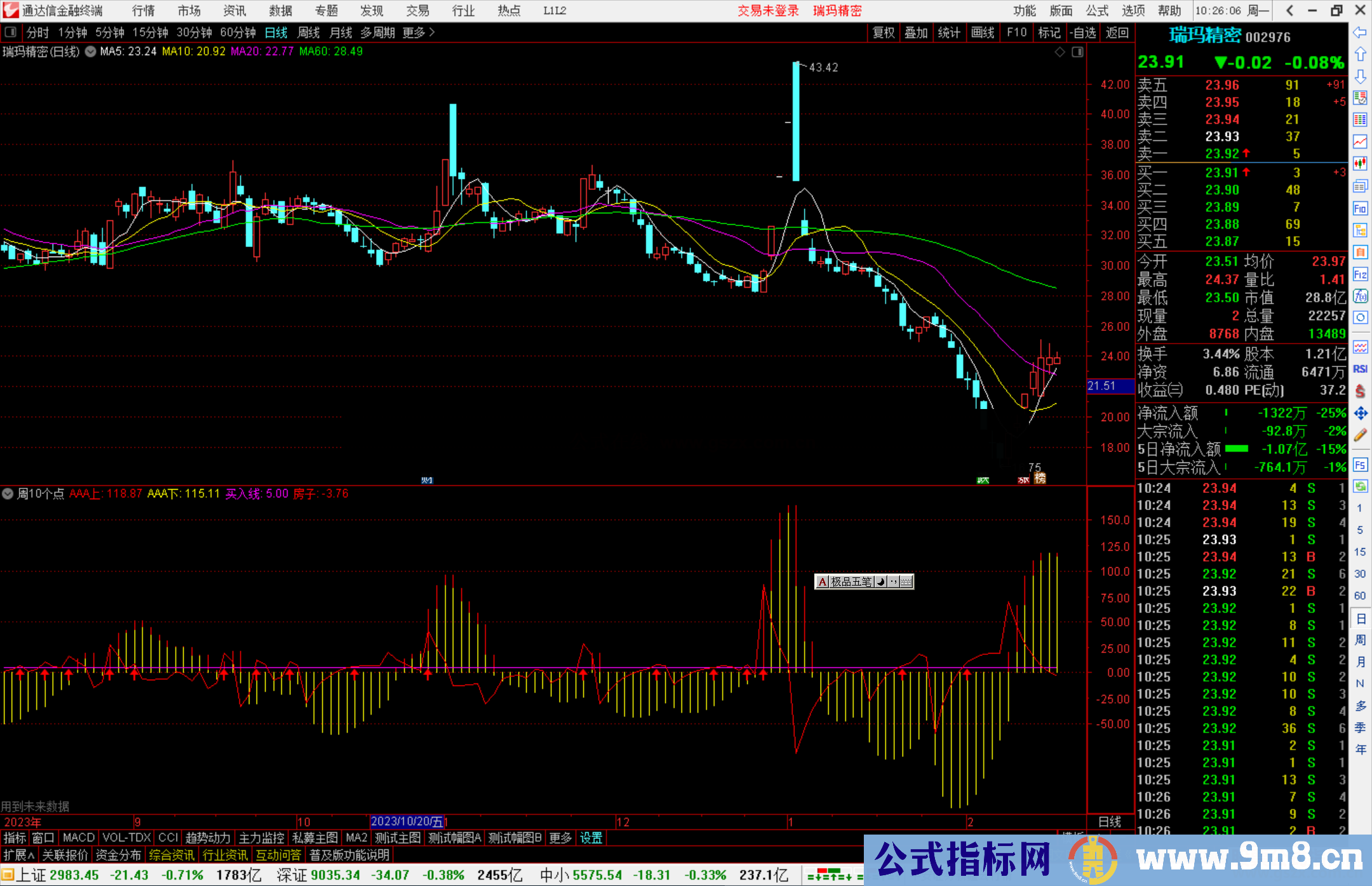This screenshot has width=1372, height=886.
Task: Click the up arrow icon in right sidebar
Action: tap(1360, 54)
